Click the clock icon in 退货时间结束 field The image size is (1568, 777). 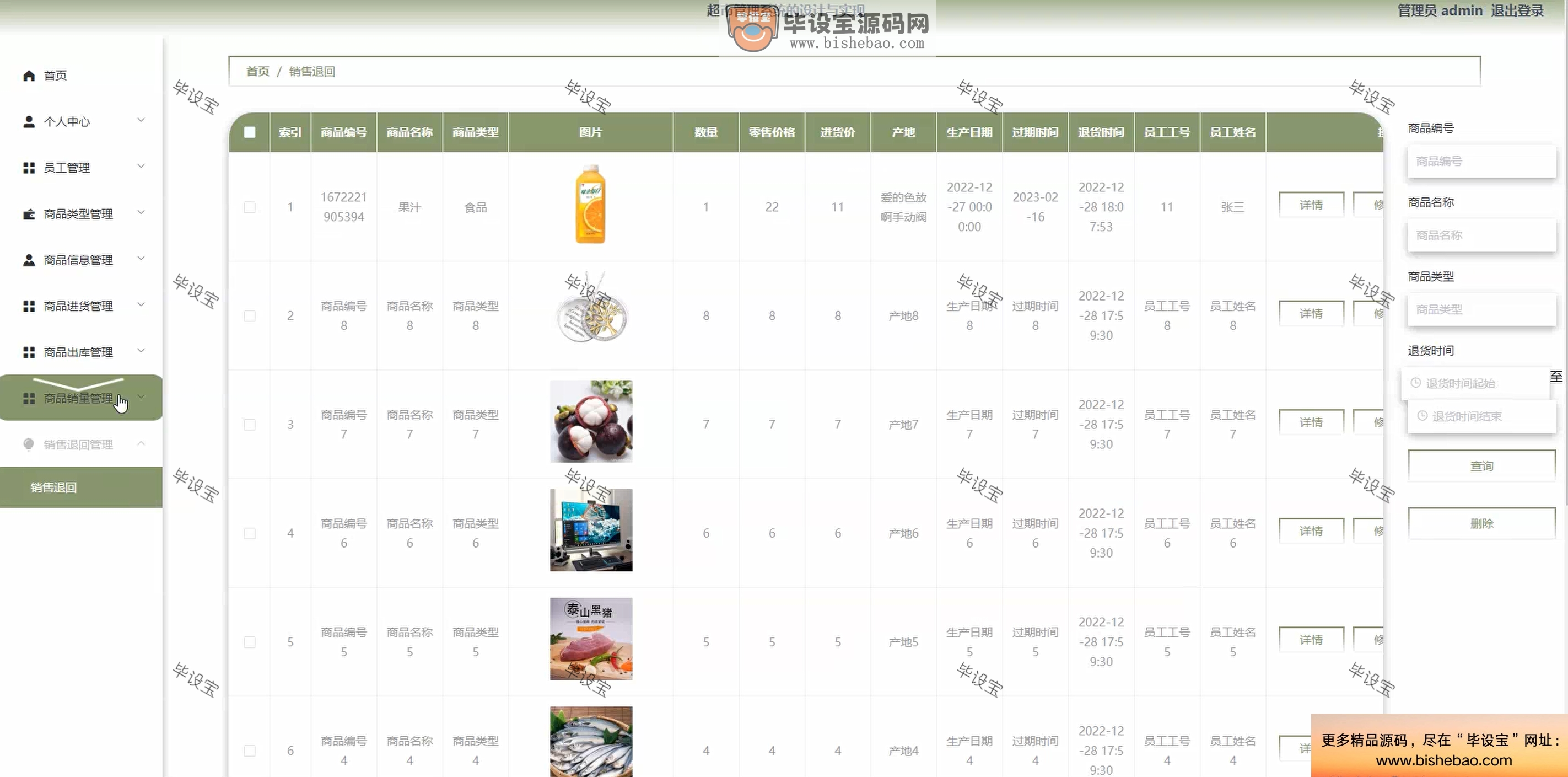(x=1422, y=416)
